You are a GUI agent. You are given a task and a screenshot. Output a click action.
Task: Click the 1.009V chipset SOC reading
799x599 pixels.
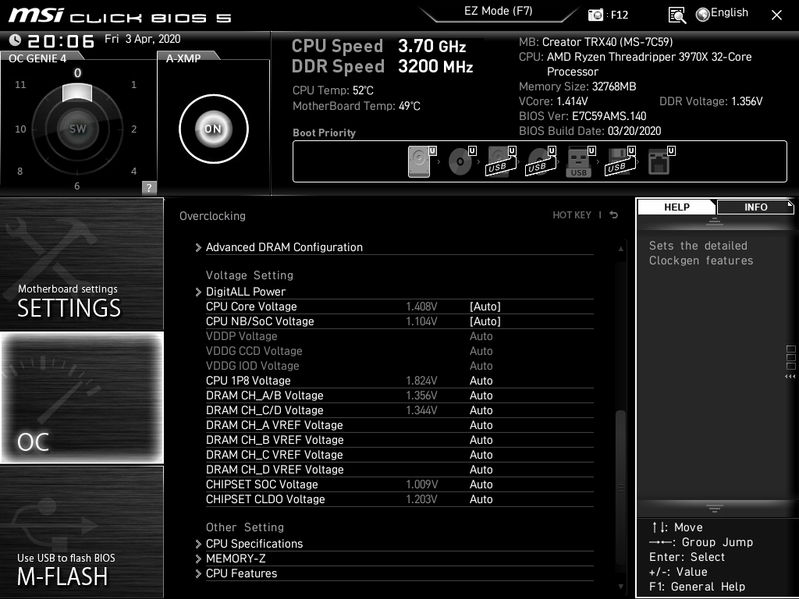[x=421, y=484]
